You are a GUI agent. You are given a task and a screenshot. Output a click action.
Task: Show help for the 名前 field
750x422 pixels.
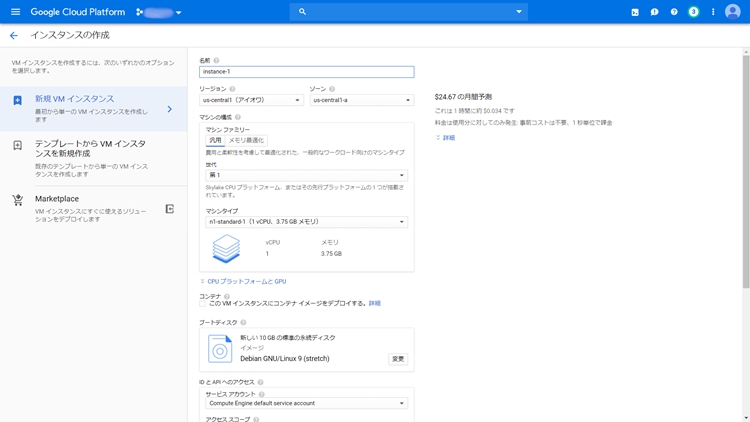pyautogui.click(x=216, y=60)
